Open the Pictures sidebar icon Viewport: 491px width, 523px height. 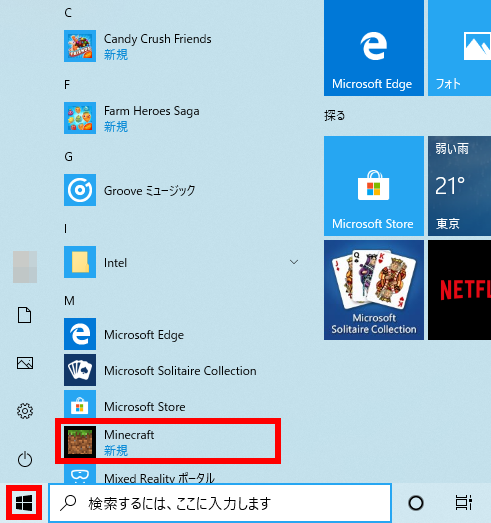(x=25, y=363)
